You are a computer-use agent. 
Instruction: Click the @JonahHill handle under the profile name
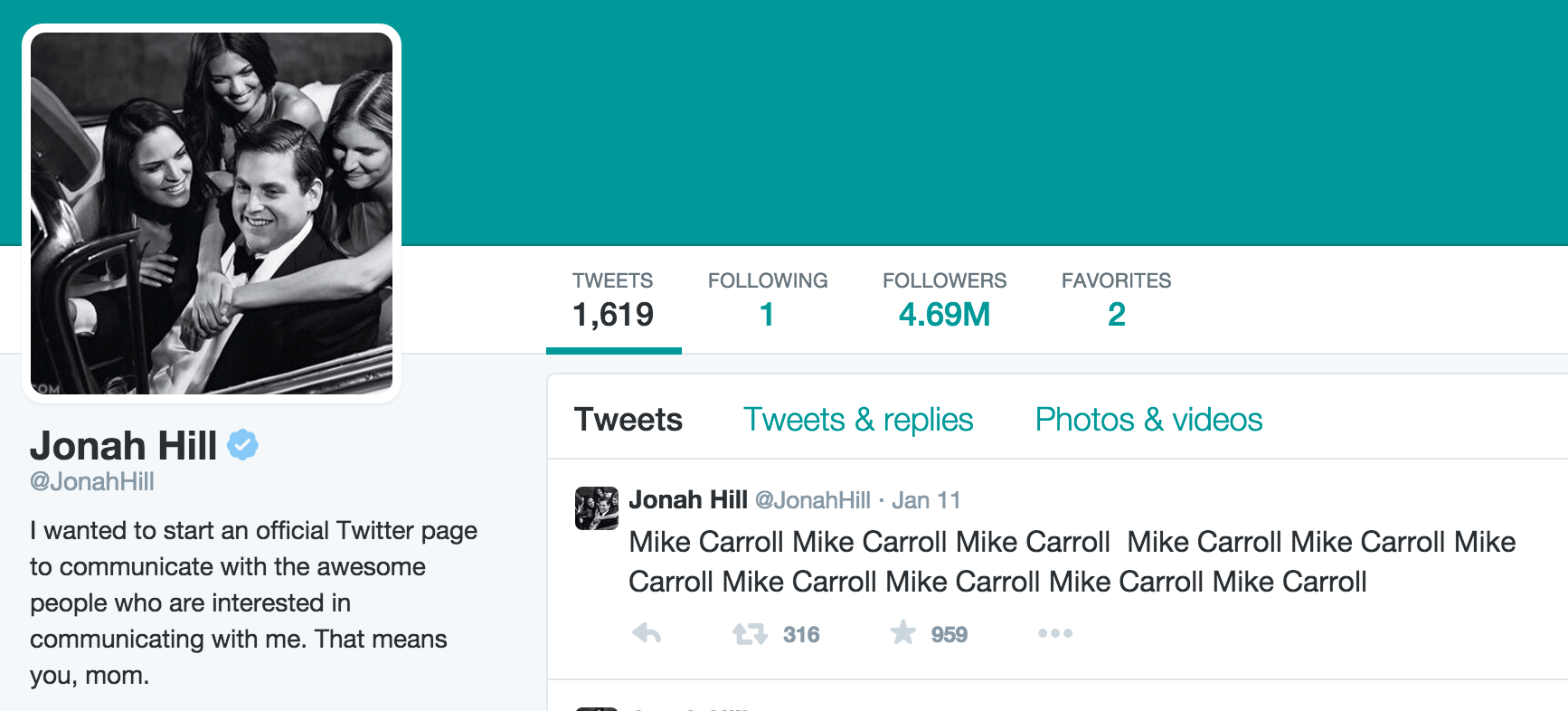click(x=92, y=482)
